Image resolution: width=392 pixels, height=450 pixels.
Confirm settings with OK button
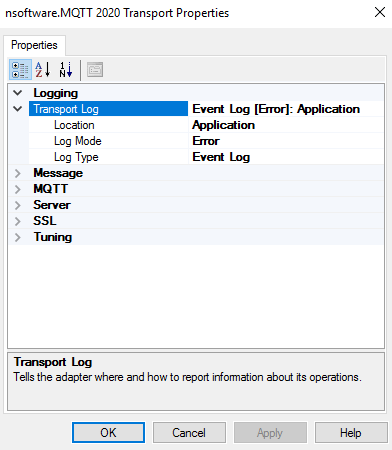(108, 433)
